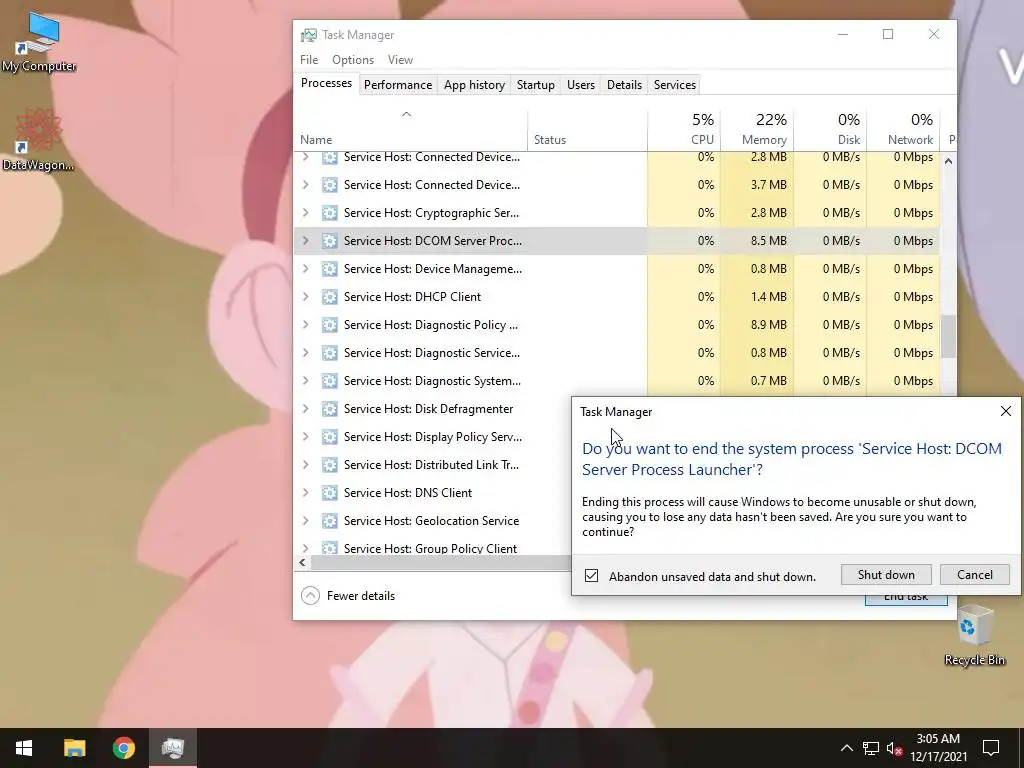Click the Shut down button
1024x768 pixels.
886,575
